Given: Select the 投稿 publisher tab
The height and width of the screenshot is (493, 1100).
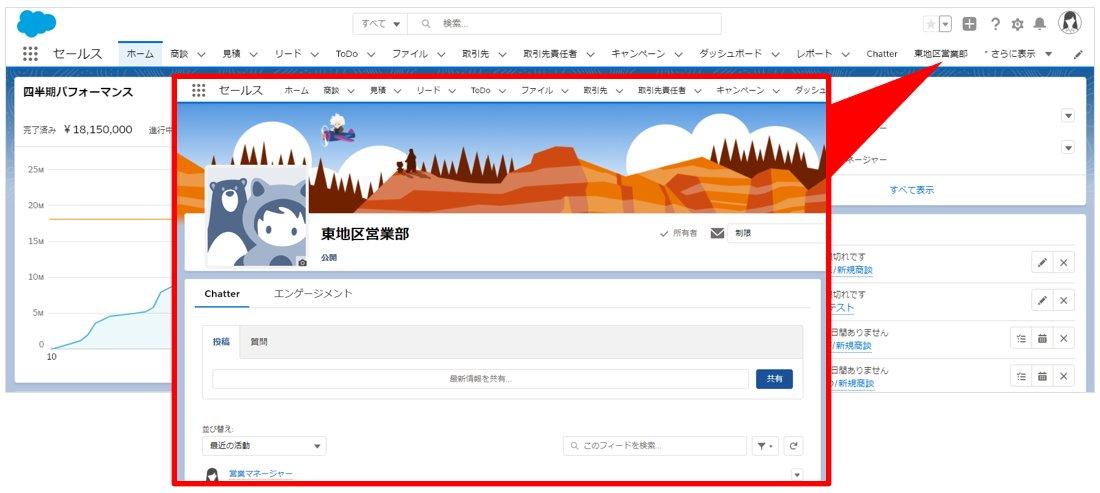Looking at the screenshot, I should [221, 342].
